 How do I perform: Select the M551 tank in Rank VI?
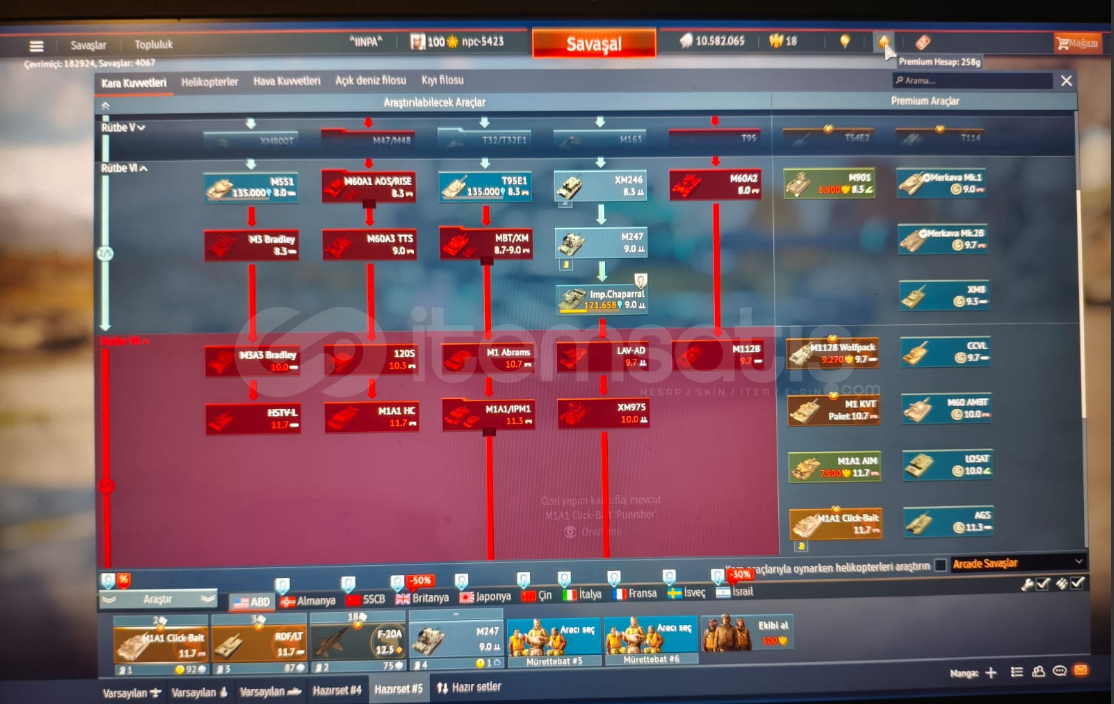[251, 188]
